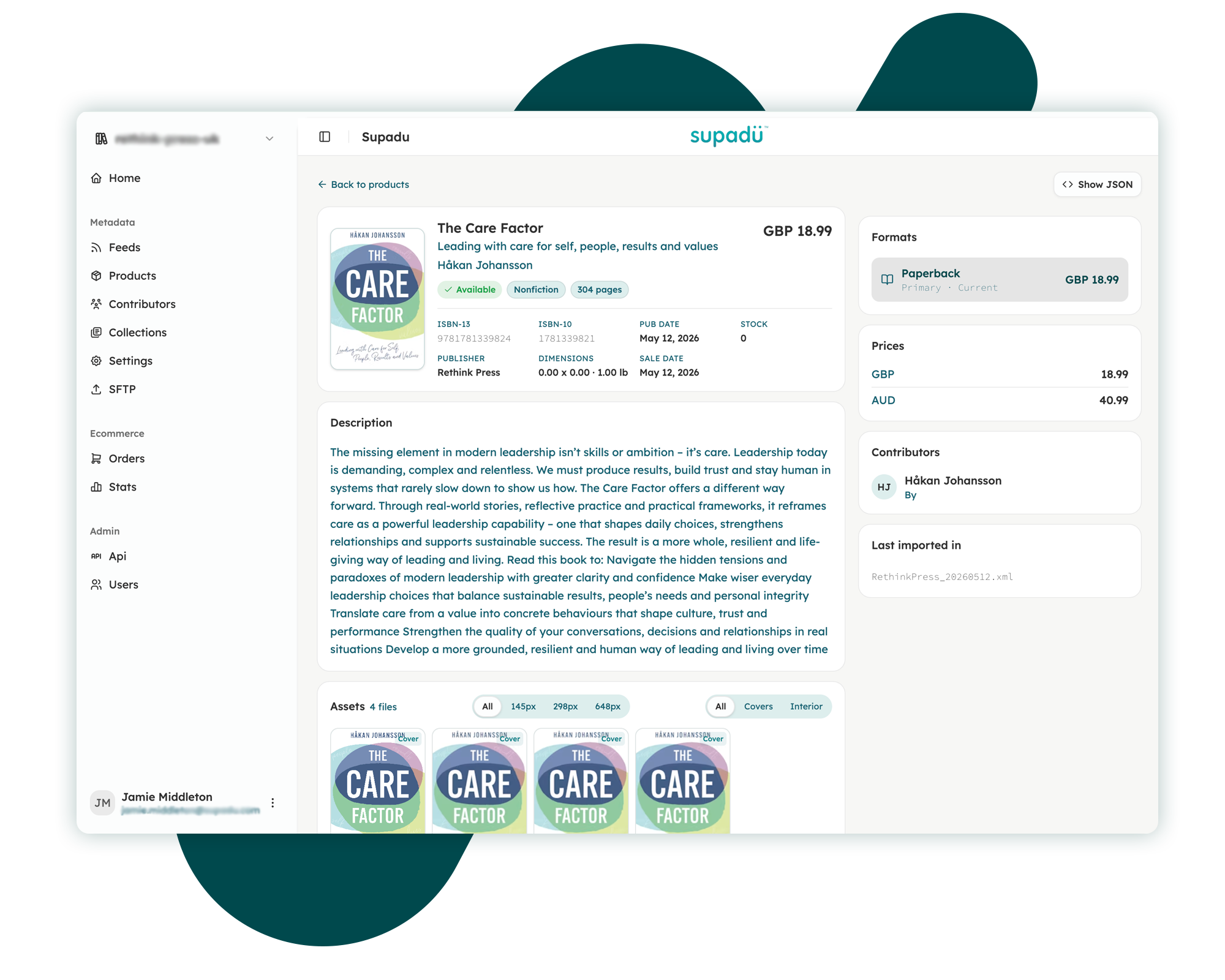This screenshot has width=1225, height=980.
Task: Click the Show JSON button
Action: point(1097,184)
